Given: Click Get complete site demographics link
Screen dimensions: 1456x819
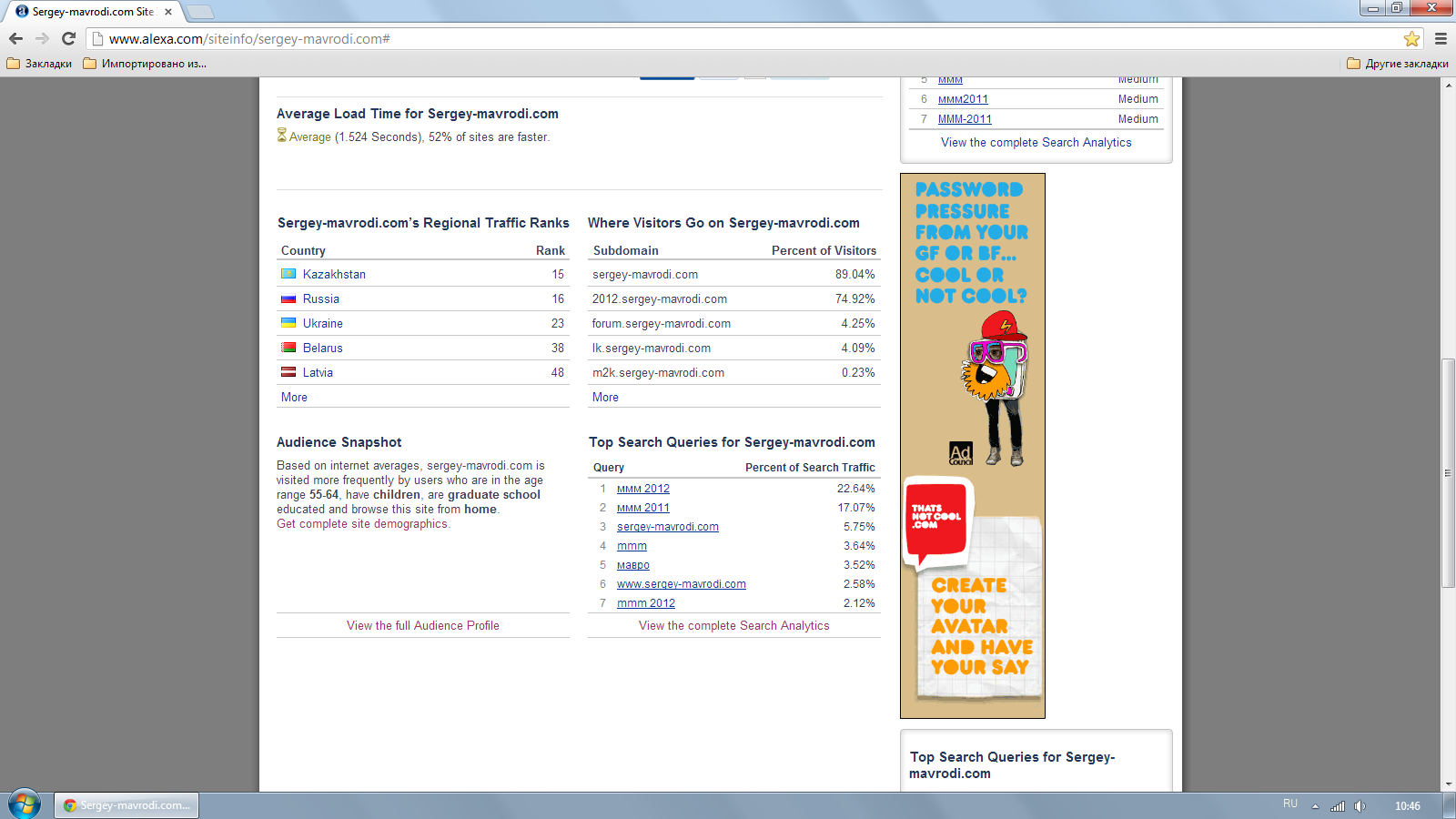Looking at the screenshot, I should pyautogui.click(x=363, y=524).
